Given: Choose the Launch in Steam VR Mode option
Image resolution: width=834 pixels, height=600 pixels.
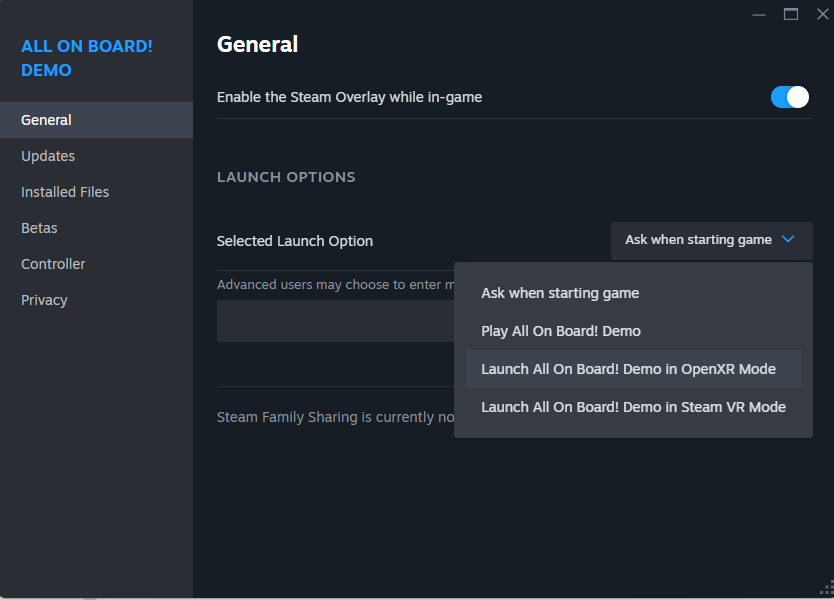Looking at the screenshot, I should pyautogui.click(x=633, y=407).
